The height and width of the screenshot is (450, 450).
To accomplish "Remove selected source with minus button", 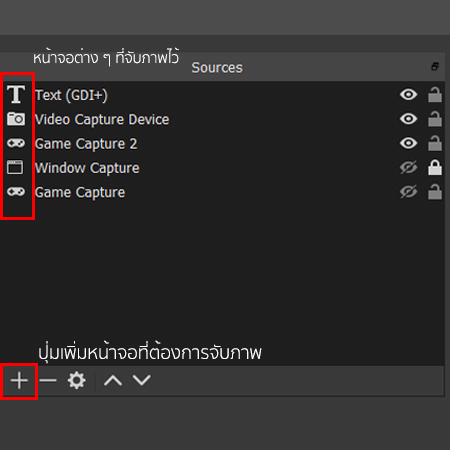I will (x=48, y=380).
